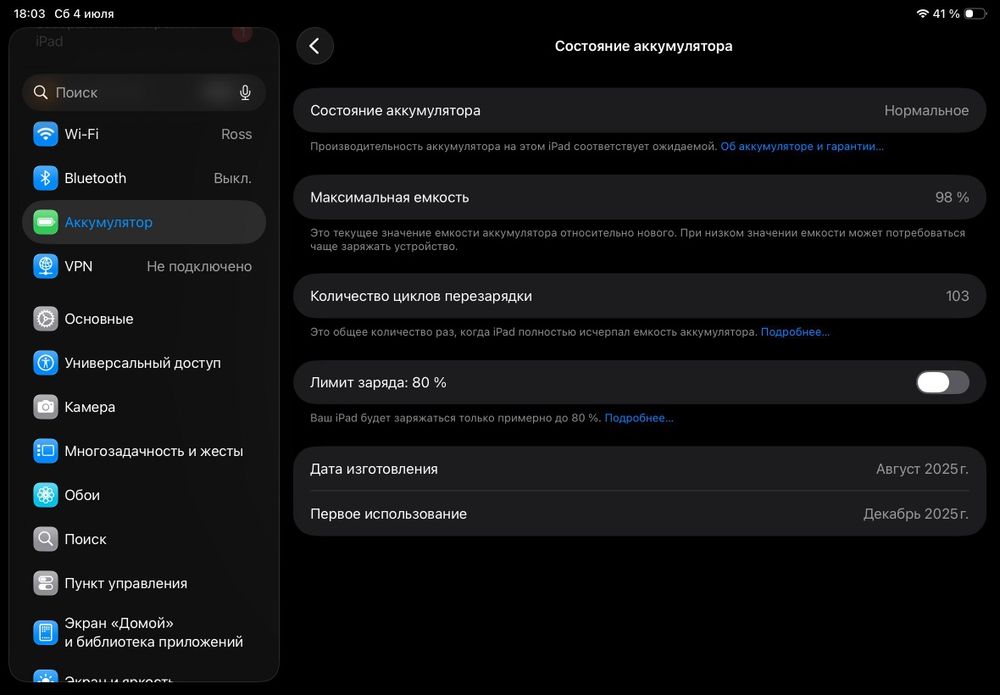The image size is (1000, 695).
Task: Tap the 18:03 clock in status bar
Action: pos(29,13)
